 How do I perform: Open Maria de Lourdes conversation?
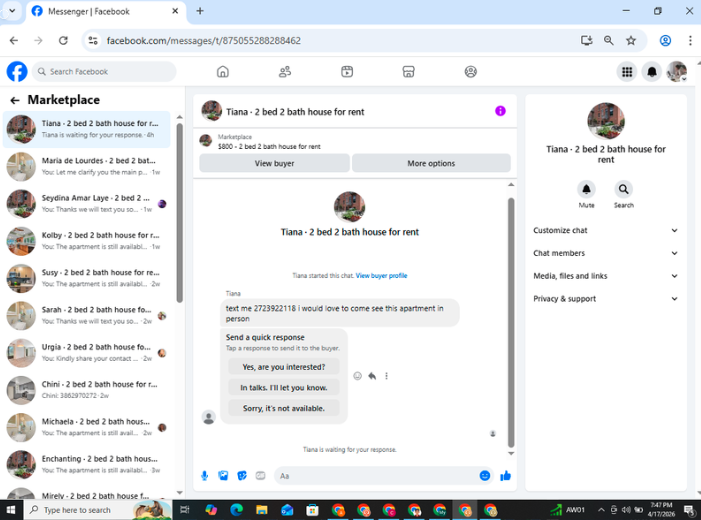(86, 166)
